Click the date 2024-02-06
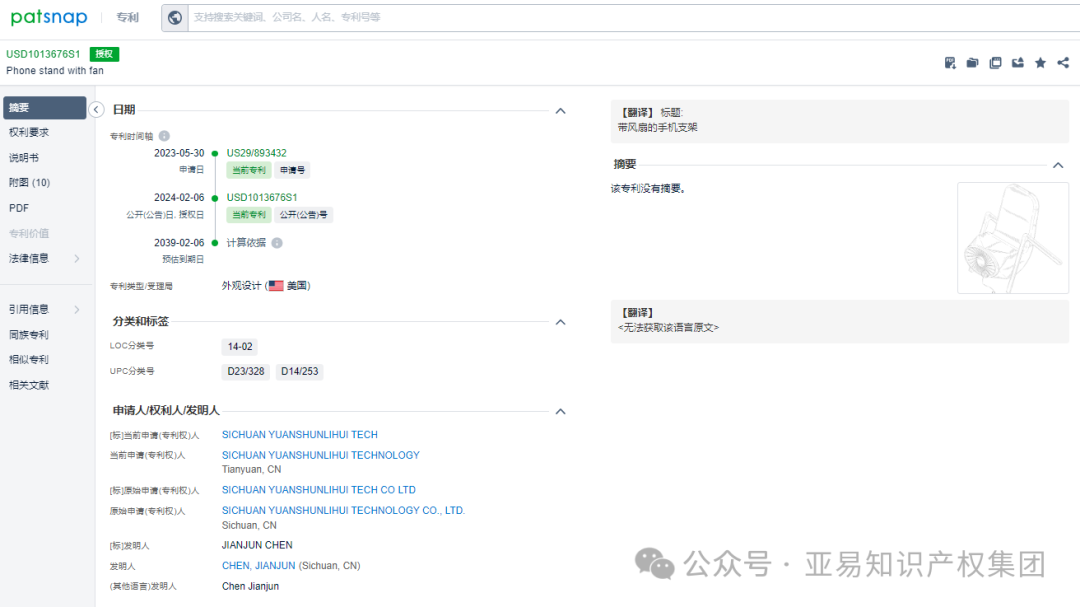This screenshot has height=607, width=1080. [x=179, y=197]
